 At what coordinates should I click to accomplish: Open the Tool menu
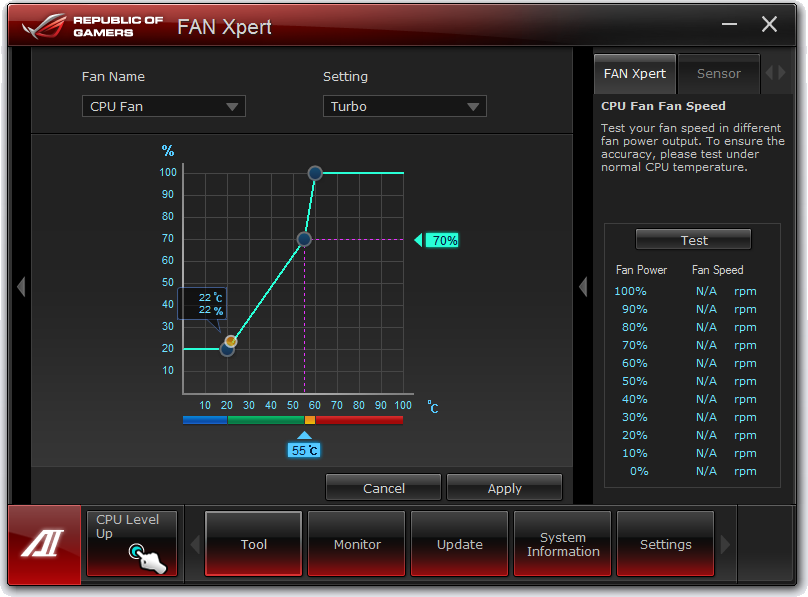[254, 544]
